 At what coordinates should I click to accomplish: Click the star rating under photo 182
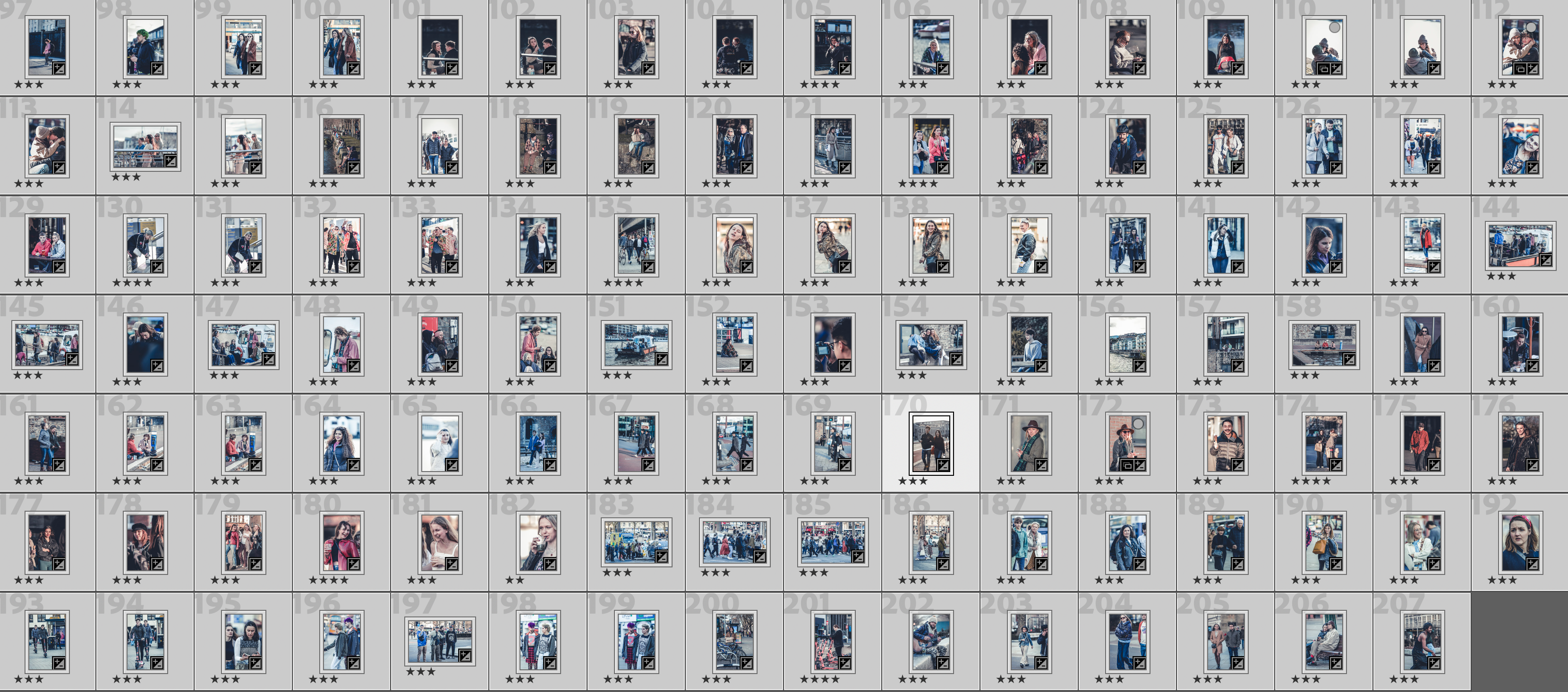tap(514, 580)
